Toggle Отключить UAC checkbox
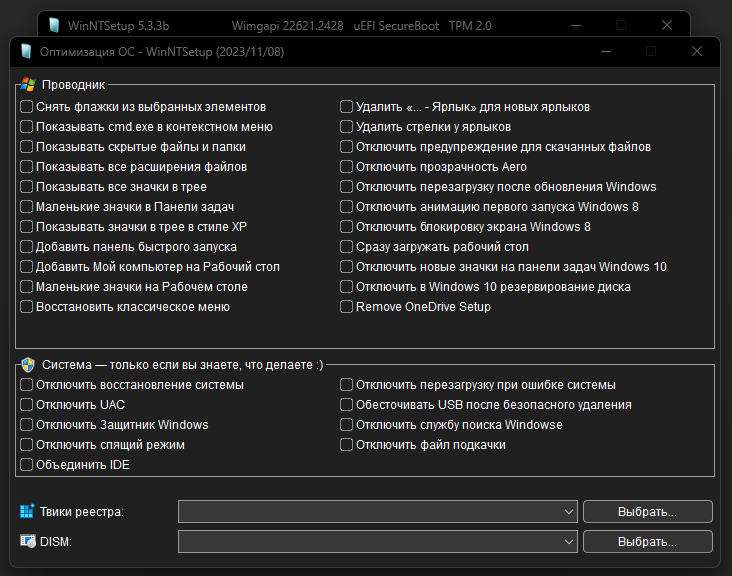Screen dimensions: 732x576 [27, 405]
